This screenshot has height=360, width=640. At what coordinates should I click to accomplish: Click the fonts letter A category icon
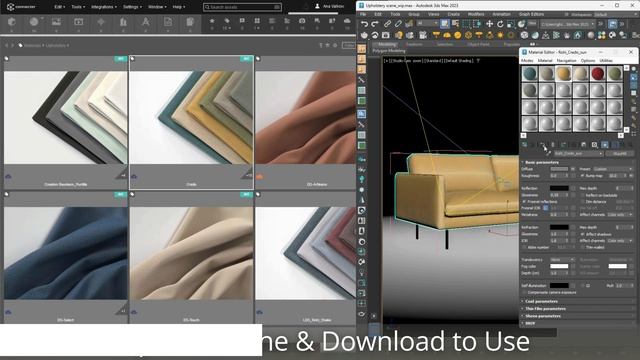[x=145, y=22]
